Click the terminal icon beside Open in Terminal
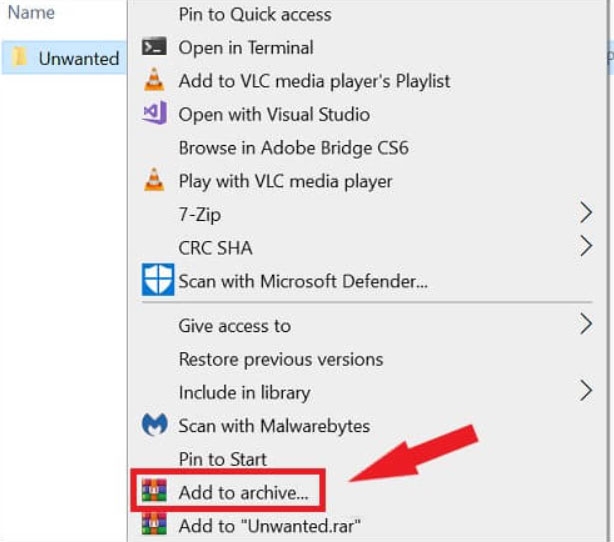Image resolution: width=614 pixels, height=542 pixels. coord(154,47)
